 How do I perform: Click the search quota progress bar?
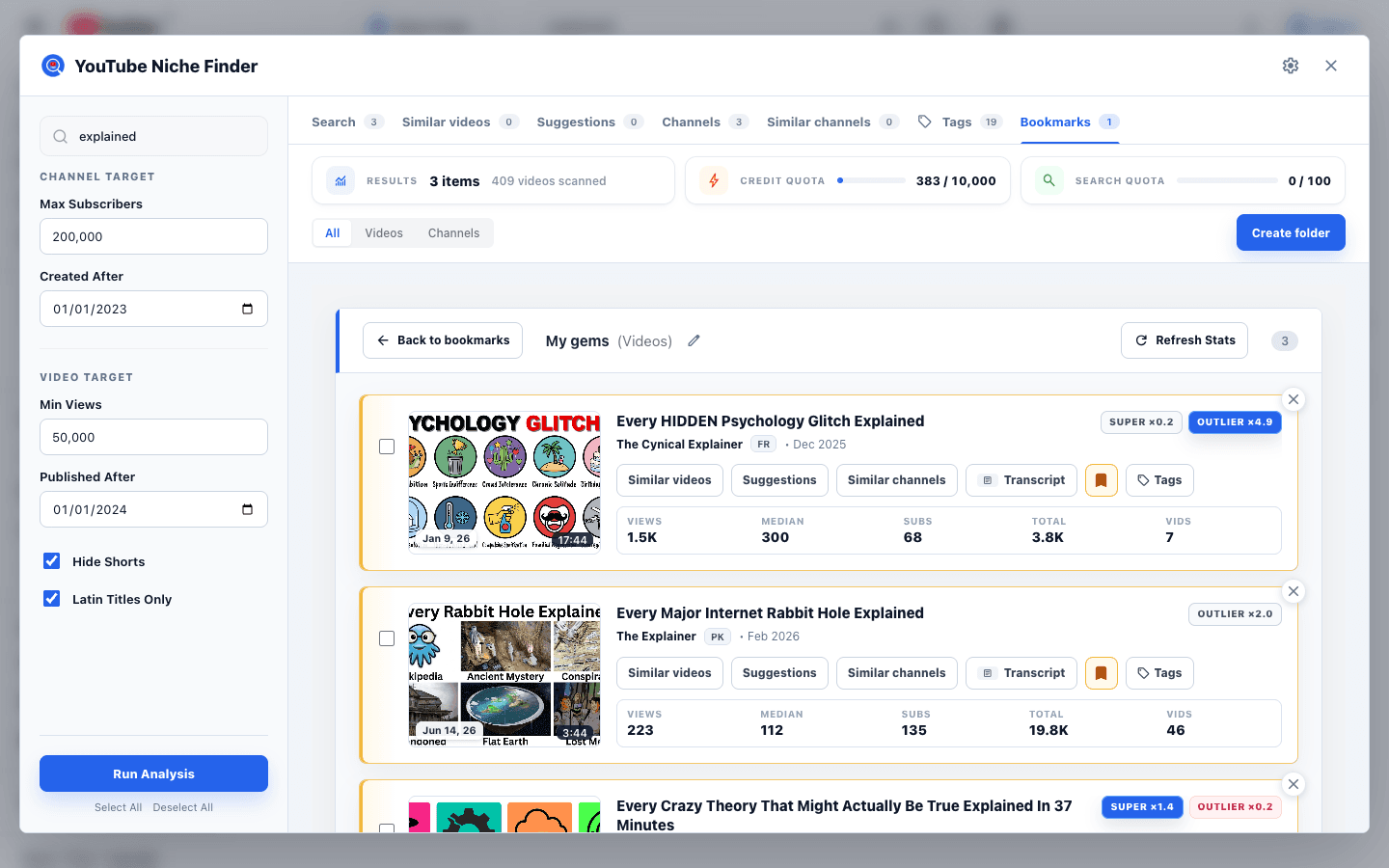[x=1227, y=180]
